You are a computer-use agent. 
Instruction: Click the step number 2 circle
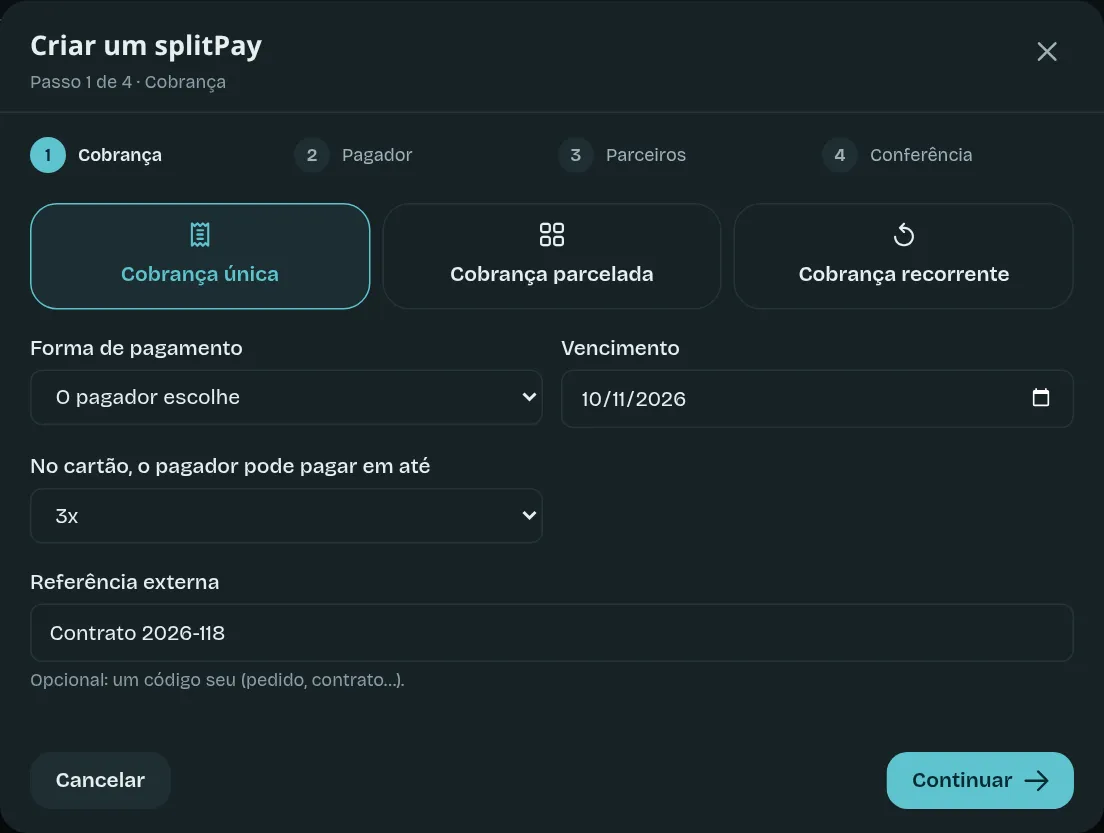pos(312,155)
